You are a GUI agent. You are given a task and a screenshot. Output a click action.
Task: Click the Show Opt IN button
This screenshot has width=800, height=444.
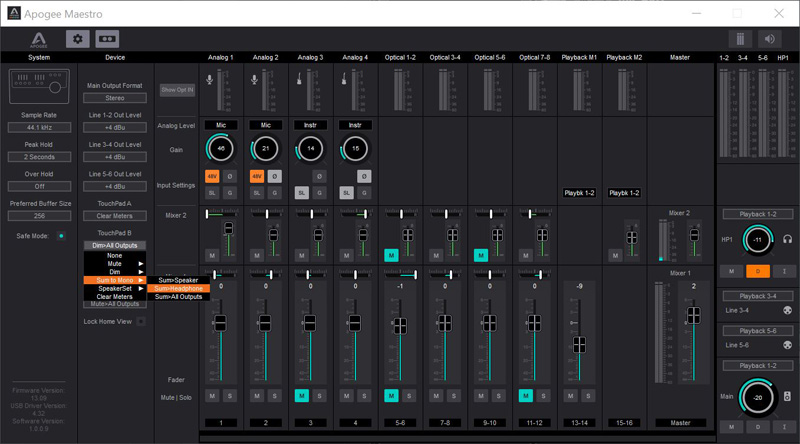coord(177,90)
